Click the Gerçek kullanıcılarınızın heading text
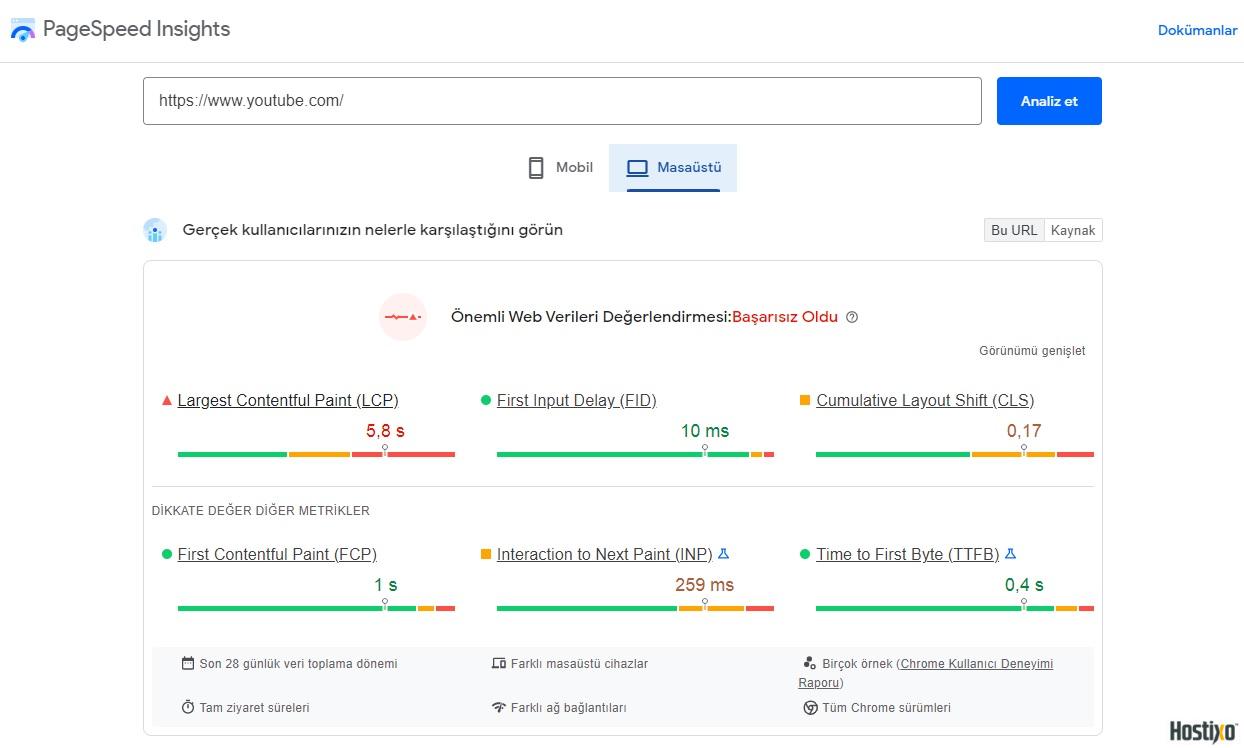The width and height of the screenshot is (1244, 748). click(373, 230)
